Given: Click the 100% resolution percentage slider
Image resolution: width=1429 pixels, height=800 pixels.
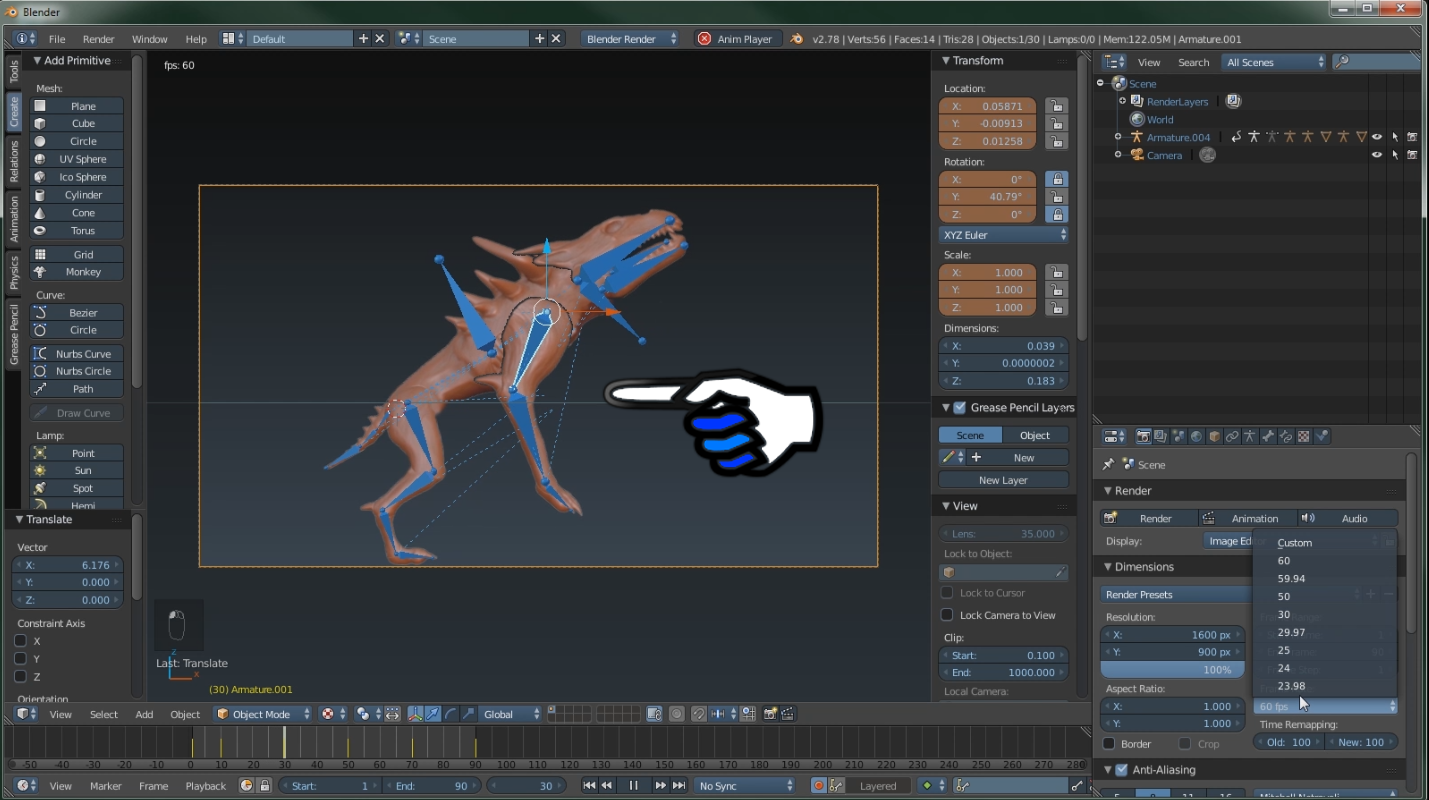Looking at the screenshot, I should (1173, 670).
